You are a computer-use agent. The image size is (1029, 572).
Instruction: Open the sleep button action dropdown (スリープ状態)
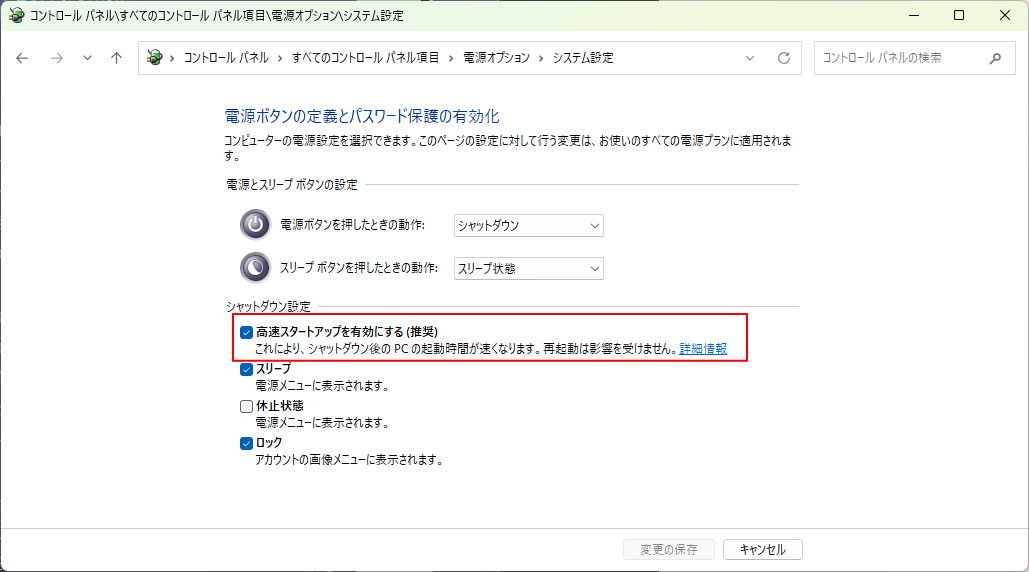point(528,268)
